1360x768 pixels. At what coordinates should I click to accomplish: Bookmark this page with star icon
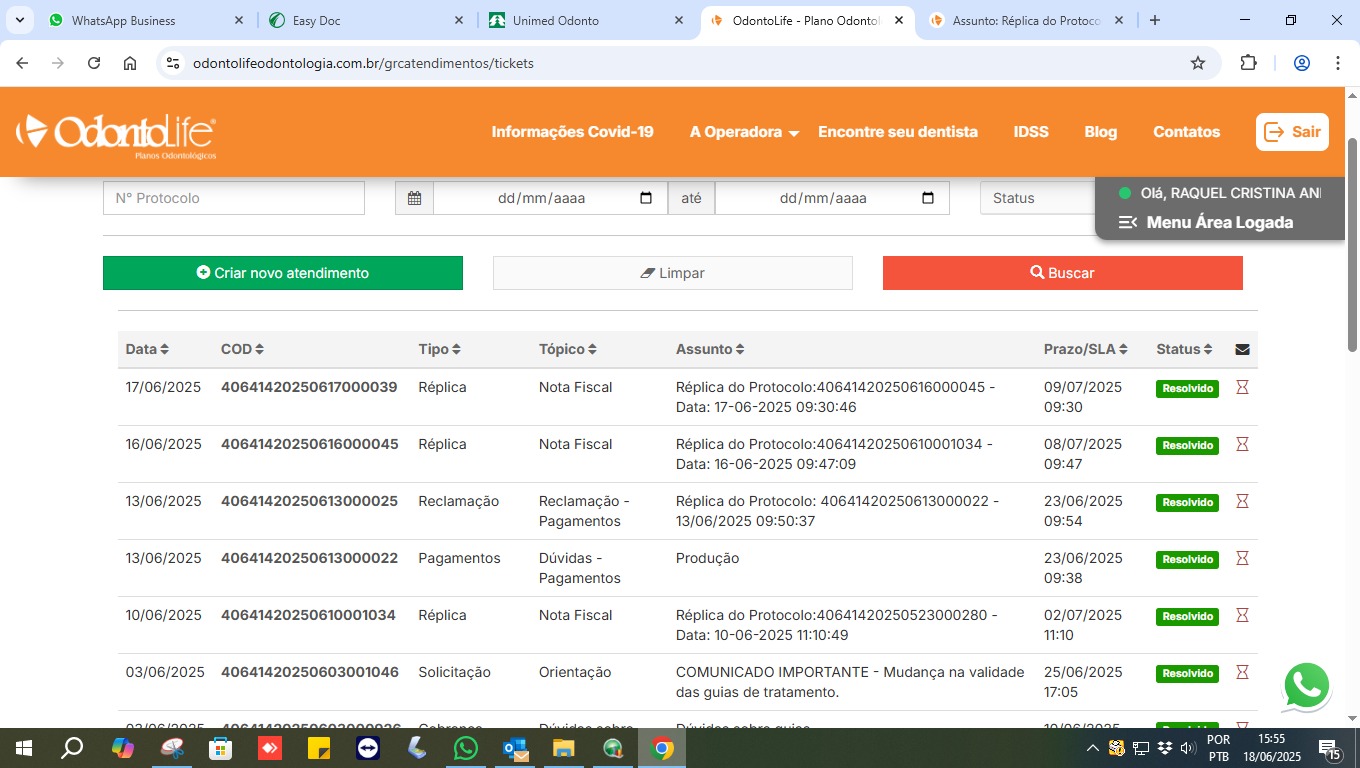click(1197, 63)
